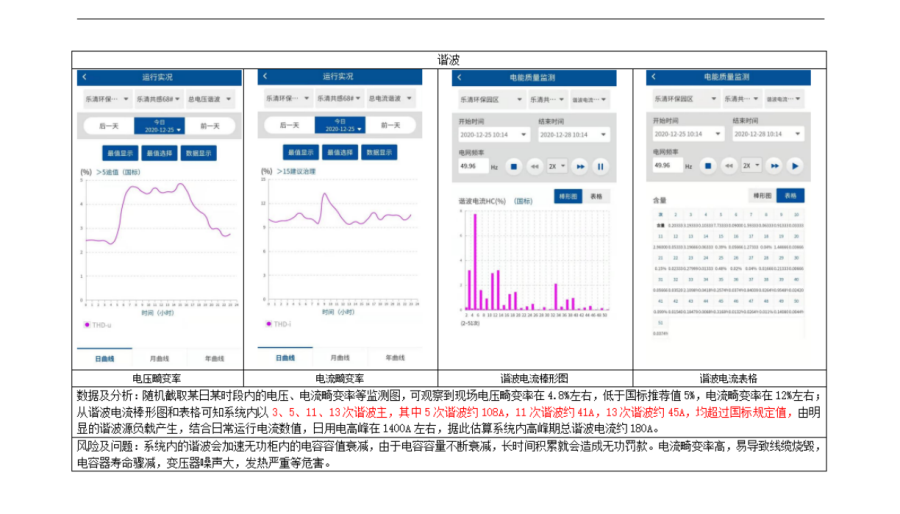Fast-forward playback in the harmonic table panel
Viewport: 900px width, 514px height.
click(773, 165)
